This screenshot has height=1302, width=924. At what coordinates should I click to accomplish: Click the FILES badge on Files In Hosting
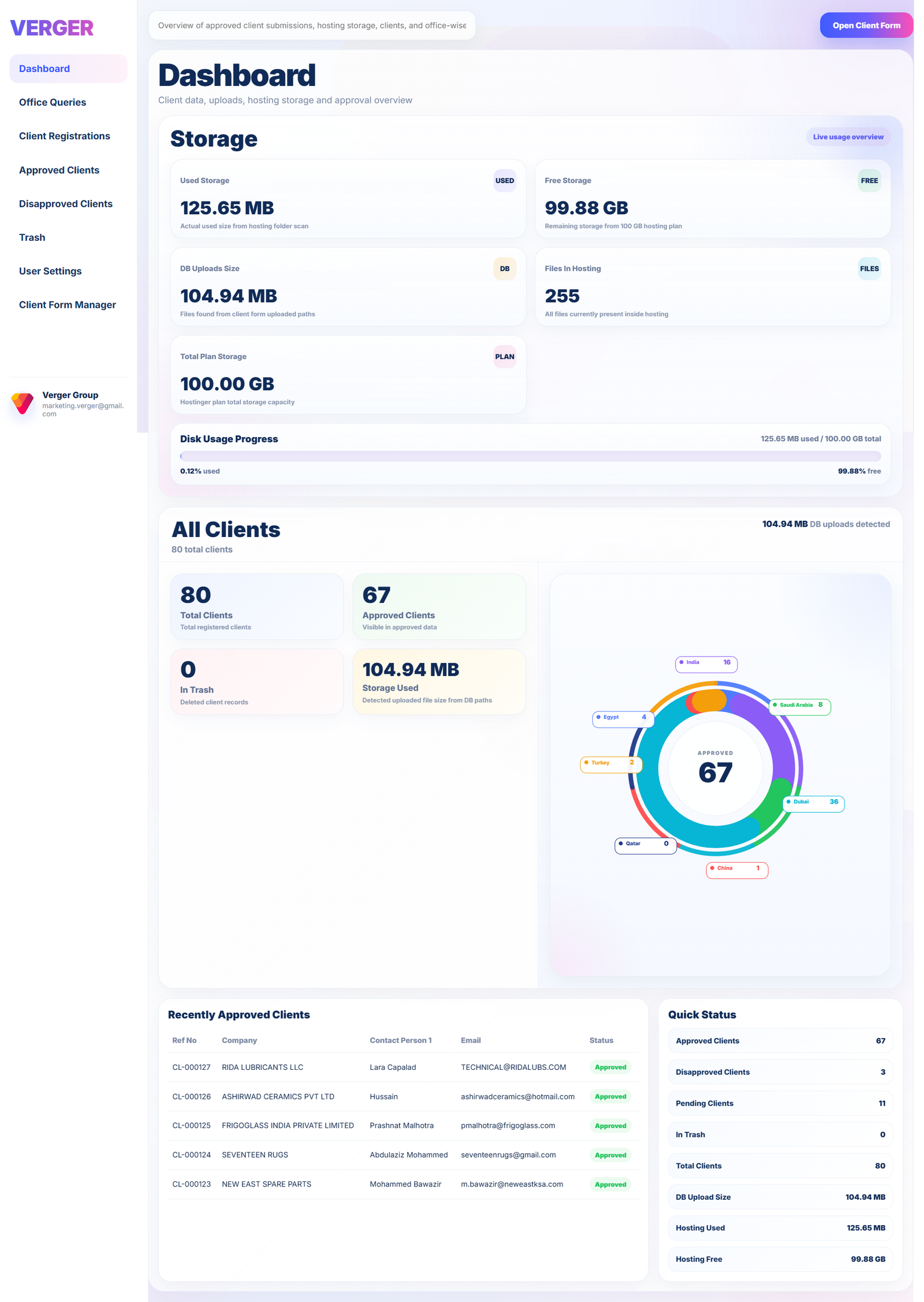[869, 268]
